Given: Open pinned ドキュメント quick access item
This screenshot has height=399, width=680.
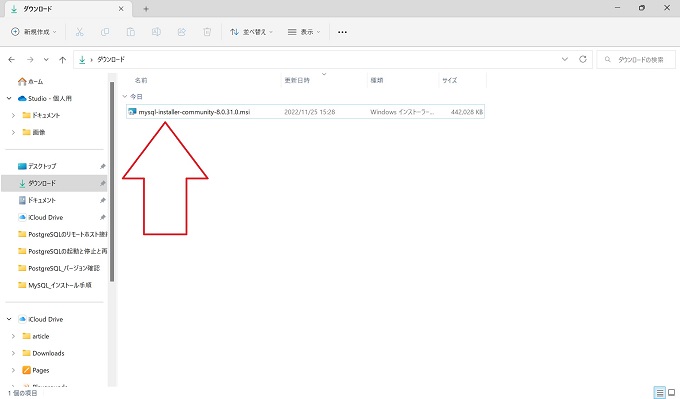Looking at the screenshot, I should 37,200.
